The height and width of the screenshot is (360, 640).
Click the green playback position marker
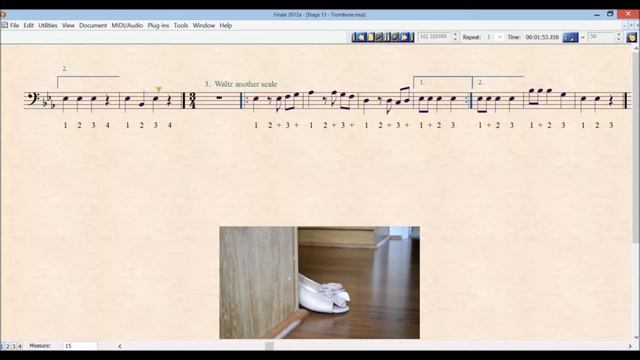(x=159, y=89)
